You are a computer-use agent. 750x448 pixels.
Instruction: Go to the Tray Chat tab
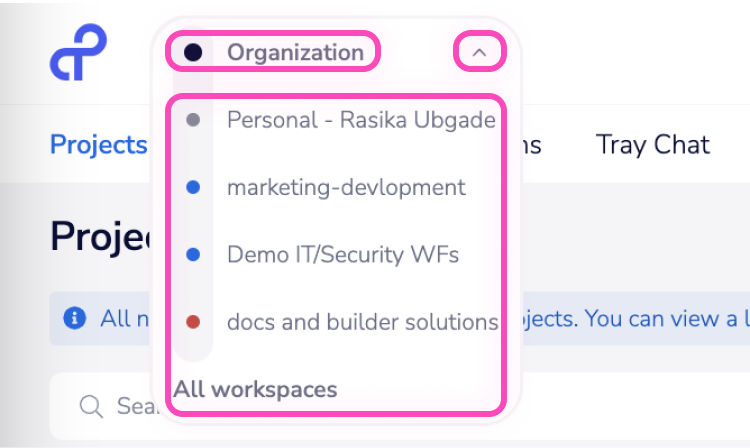click(652, 144)
